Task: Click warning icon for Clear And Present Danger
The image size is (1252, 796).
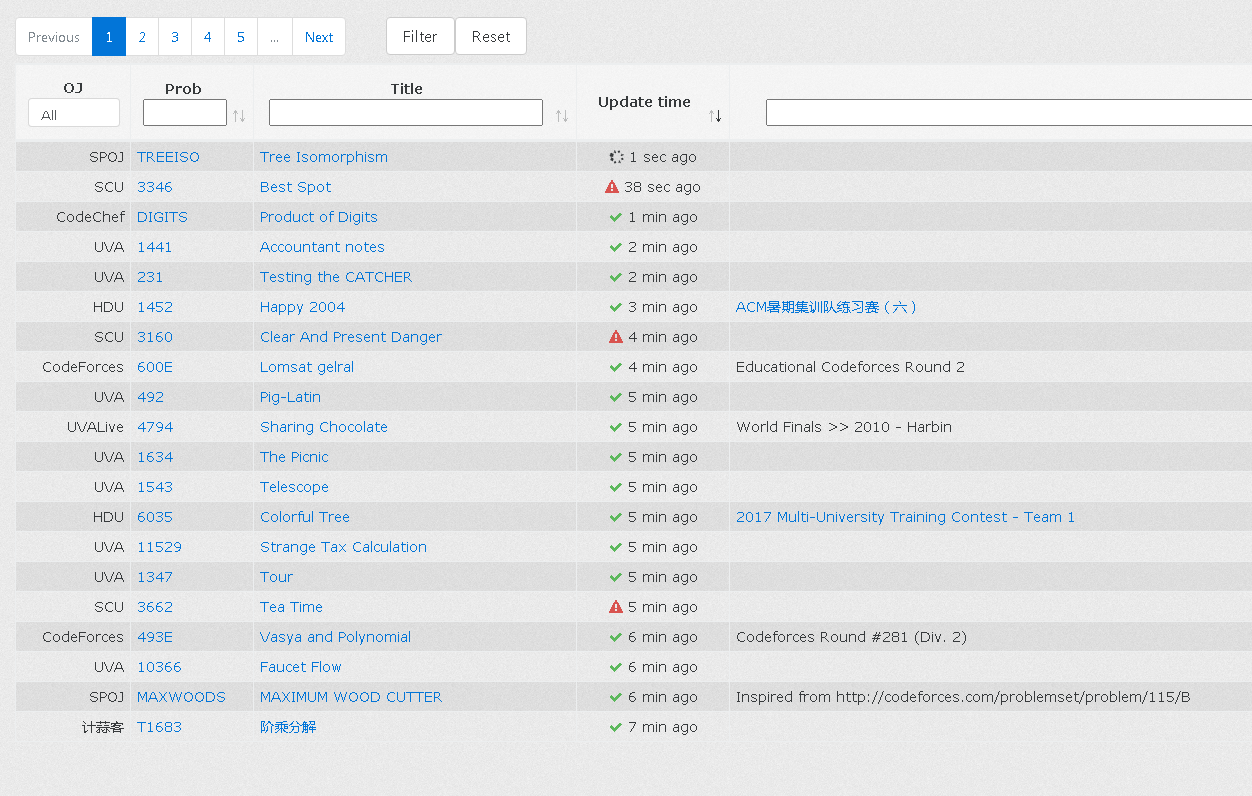Action: tap(616, 337)
